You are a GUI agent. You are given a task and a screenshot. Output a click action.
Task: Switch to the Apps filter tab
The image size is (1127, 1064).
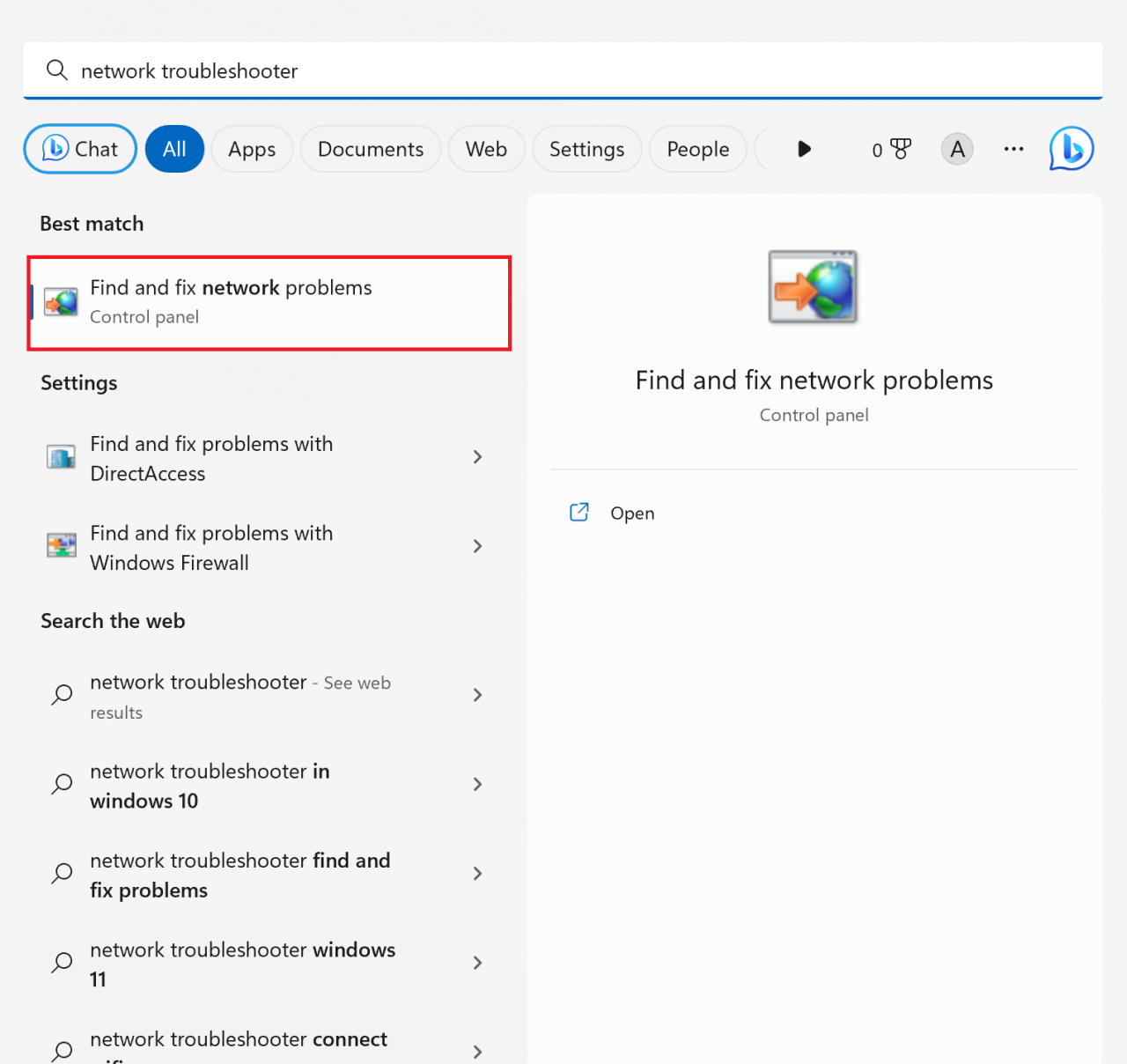tap(252, 150)
